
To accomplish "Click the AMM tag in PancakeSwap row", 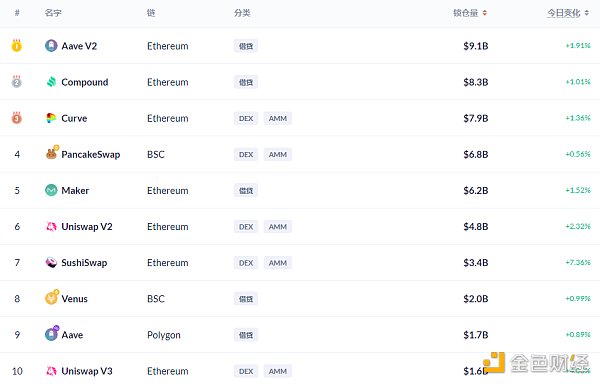I will (x=278, y=155).
